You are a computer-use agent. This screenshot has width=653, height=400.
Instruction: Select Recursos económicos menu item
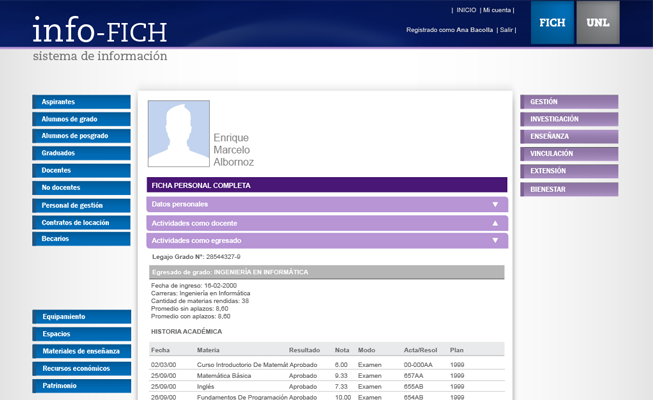tap(81, 369)
